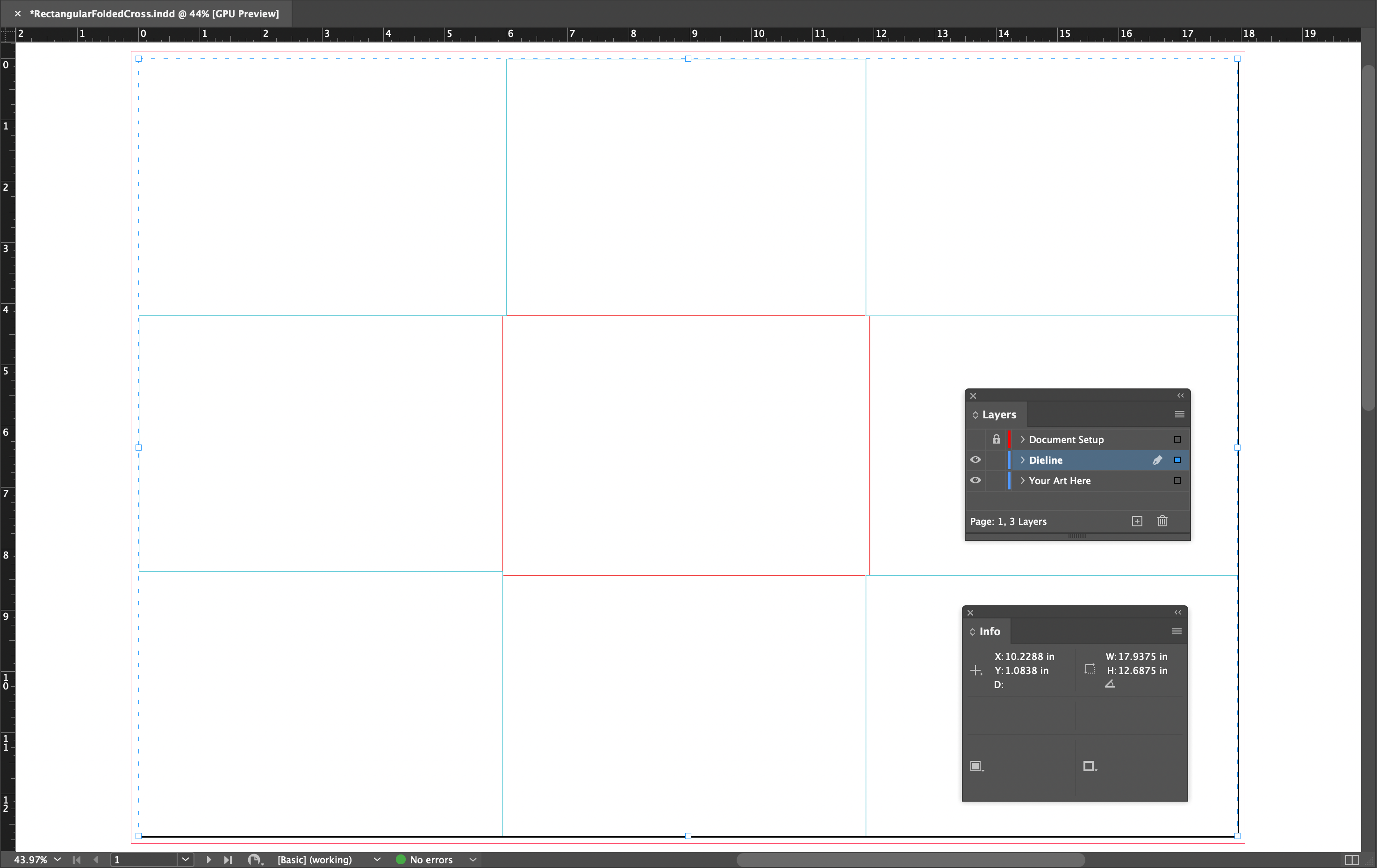Viewport: 1377px width, 868px height.
Task: Select the RectangularFoldedCross.indd document tab
Action: [x=154, y=14]
